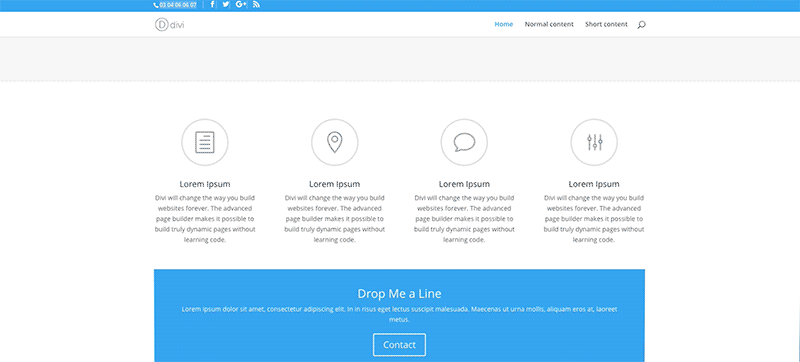
Task: Click the map pin location icon
Action: click(335, 142)
